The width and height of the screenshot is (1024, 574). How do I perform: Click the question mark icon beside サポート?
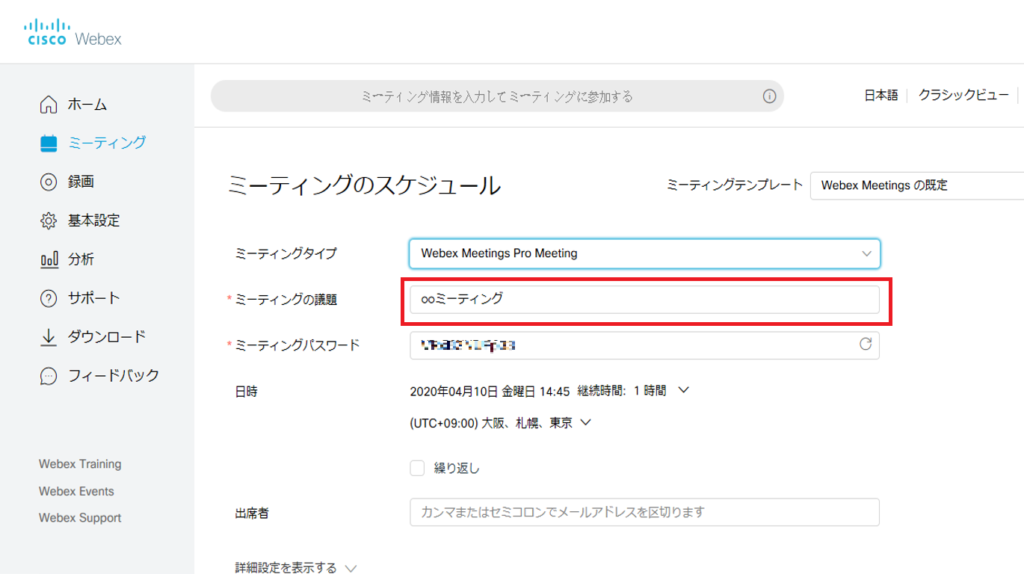(x=48, y=298)
